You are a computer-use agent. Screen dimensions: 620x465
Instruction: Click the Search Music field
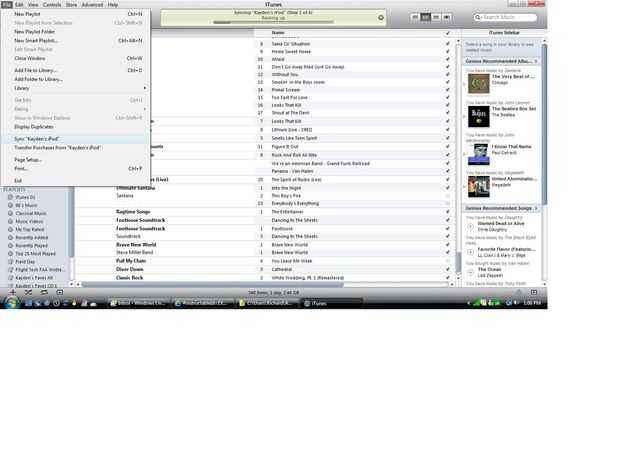[505, 17]
